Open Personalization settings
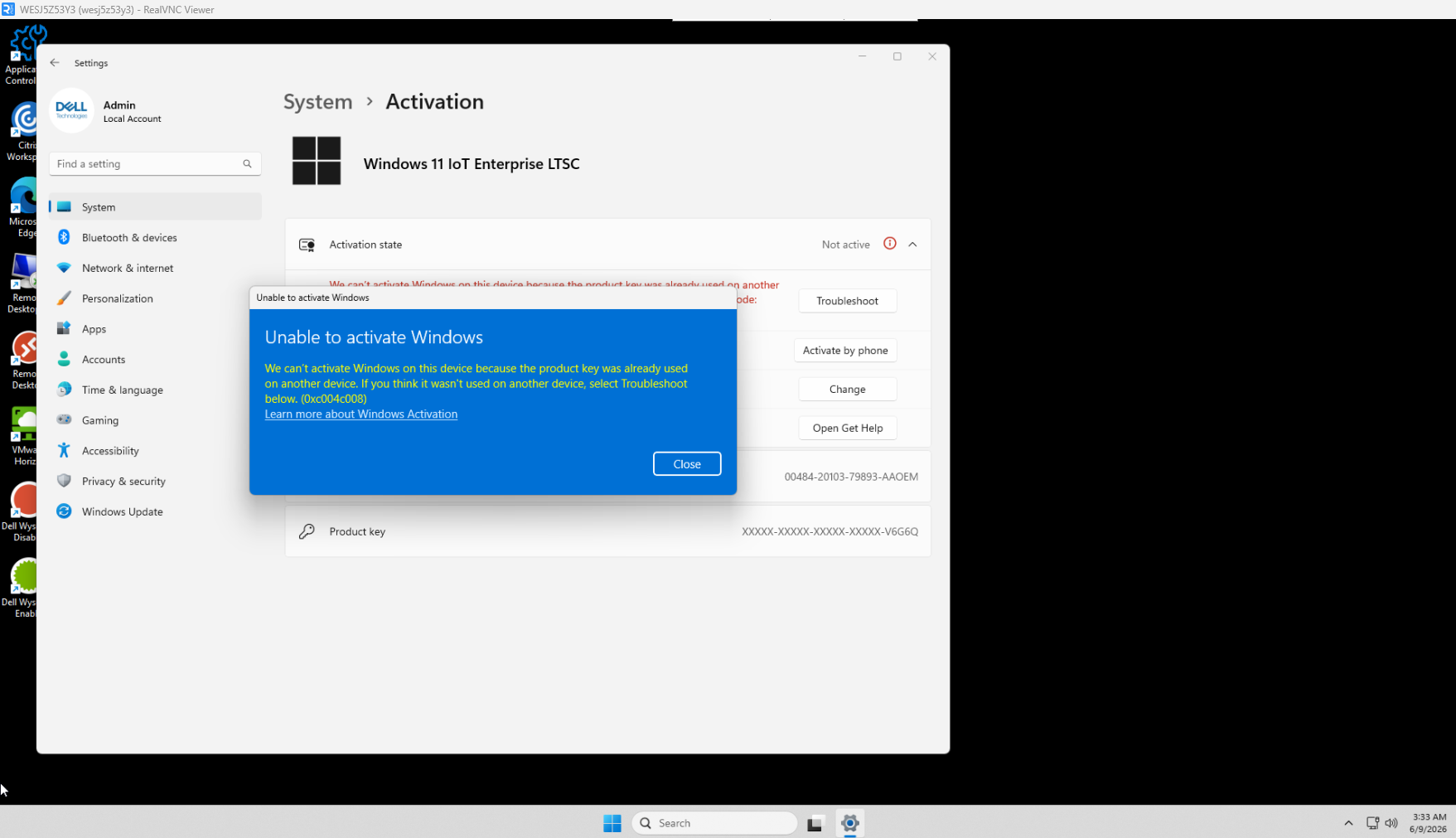This screenshot has width=1456, height=838. coord(155,298)
